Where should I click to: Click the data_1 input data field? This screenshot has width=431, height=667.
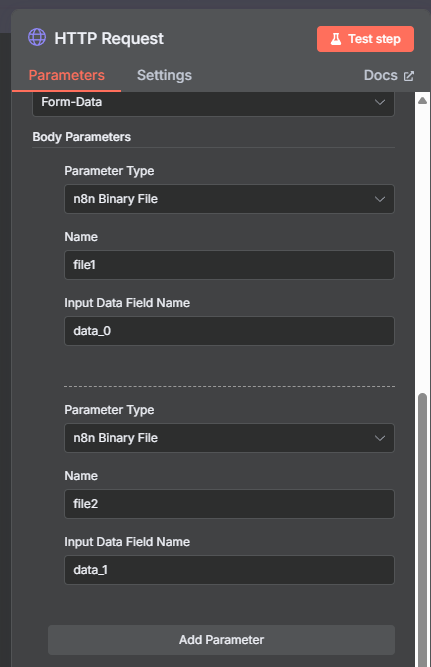pyautogui.click(x=229, y=570)
